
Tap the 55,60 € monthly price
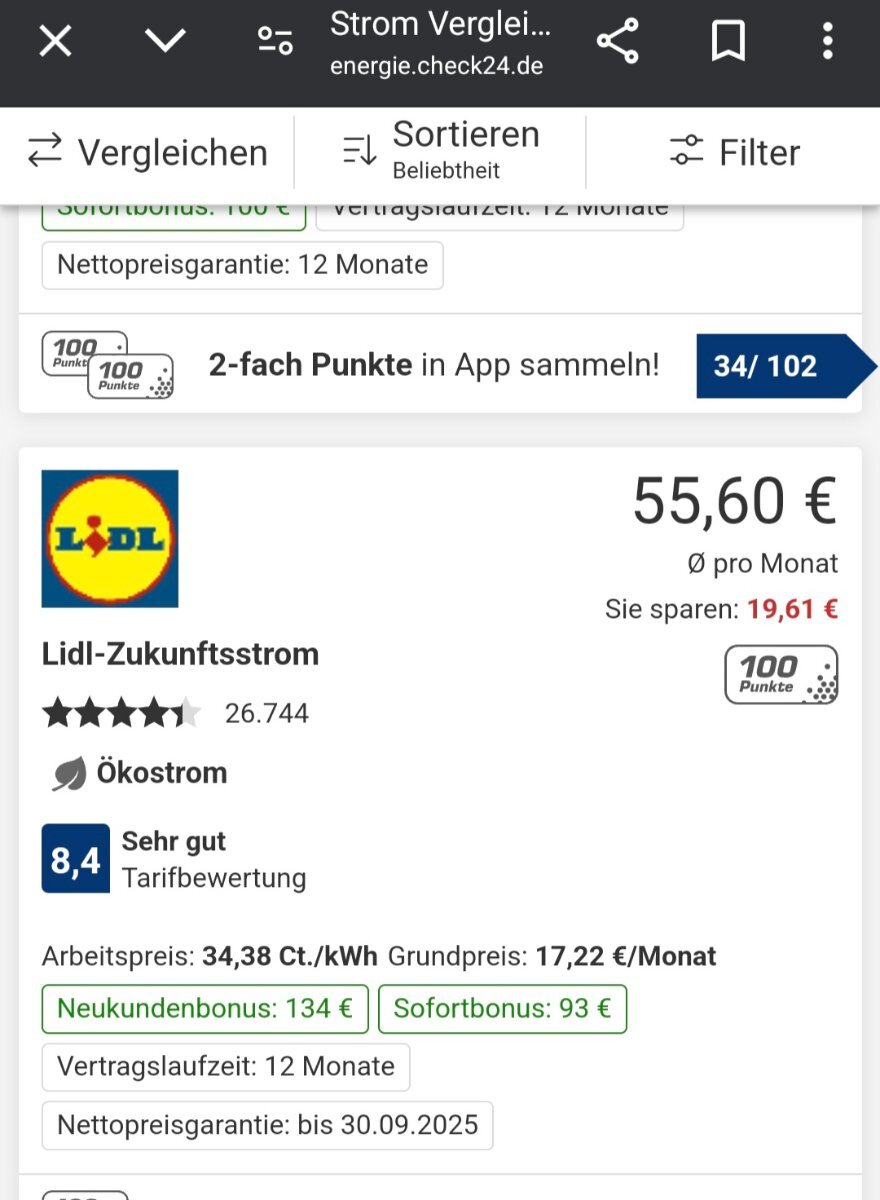click(735, 500)
